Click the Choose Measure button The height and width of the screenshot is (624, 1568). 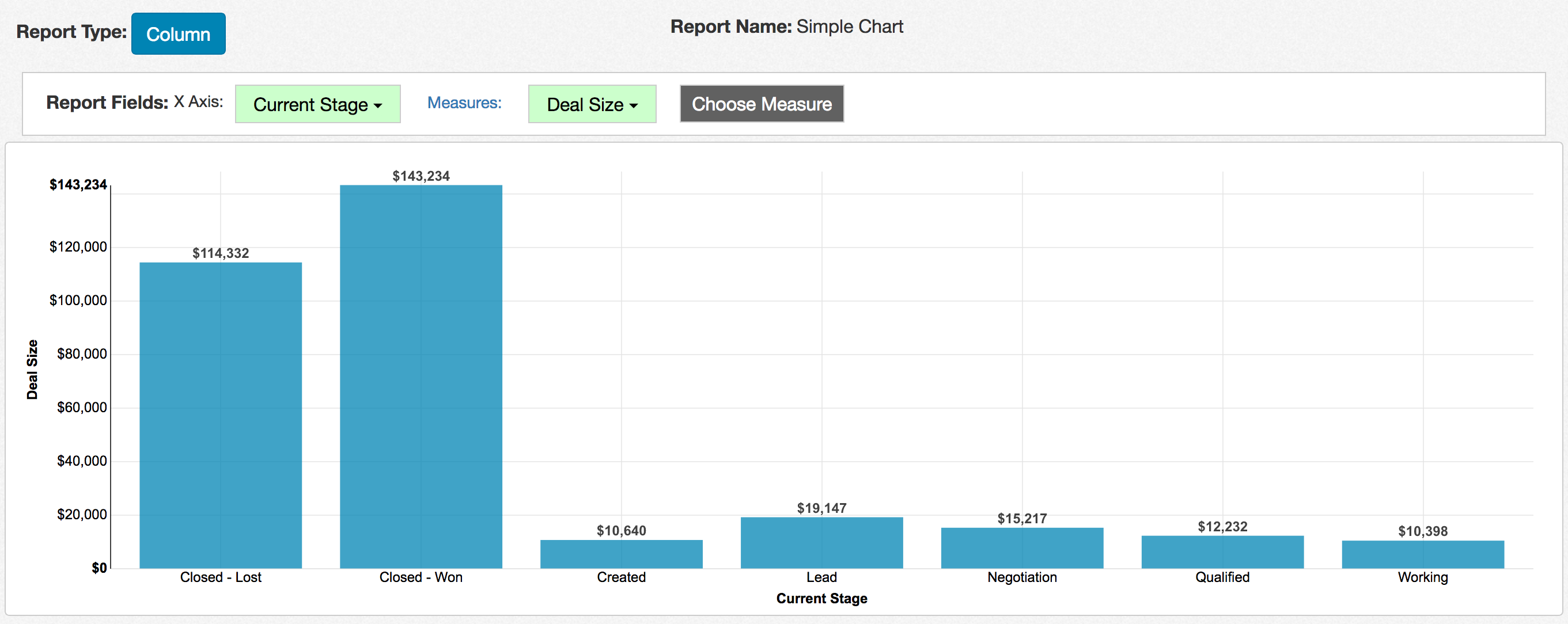[x=761, y=104]
